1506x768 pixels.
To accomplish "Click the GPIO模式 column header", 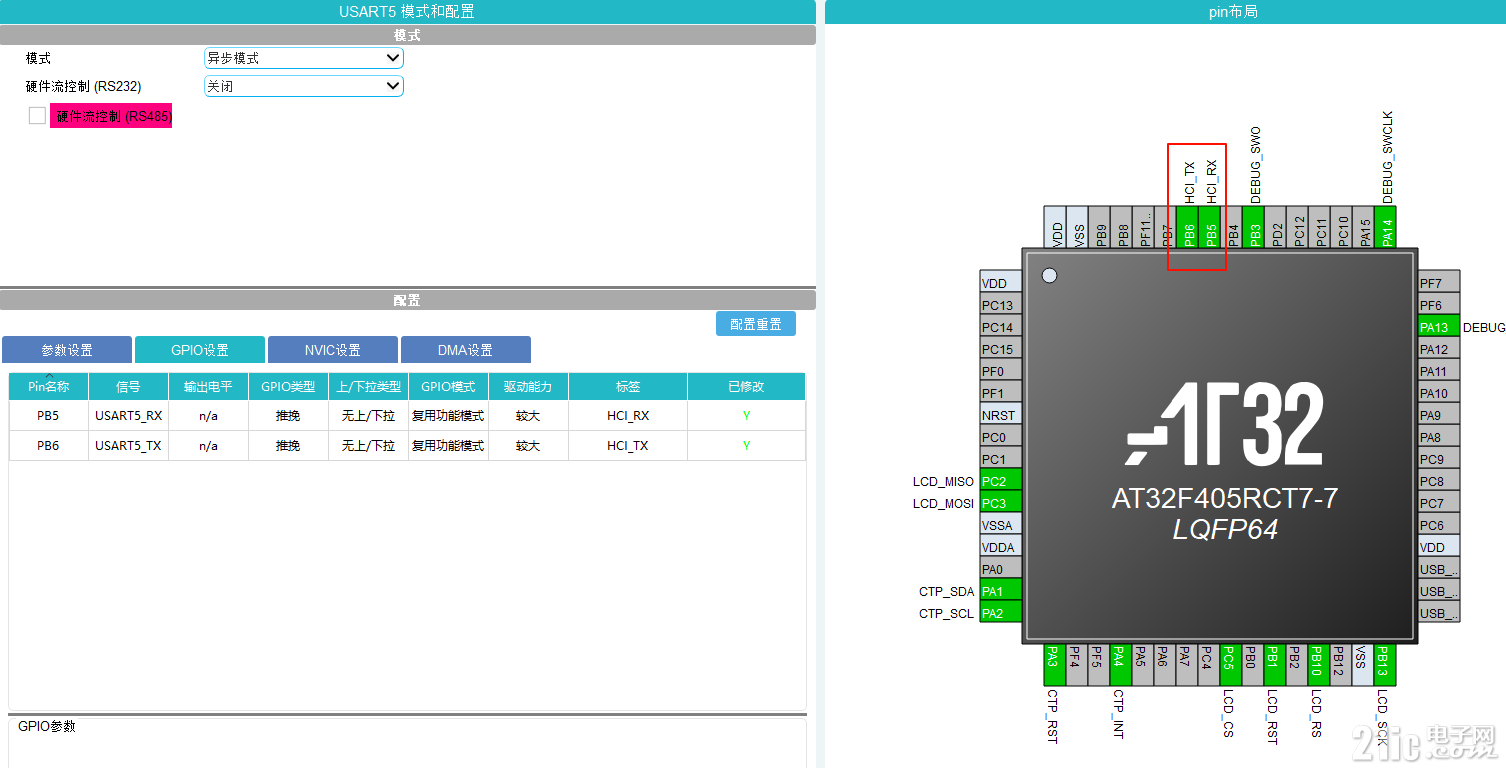I will (x=448, y=386).
